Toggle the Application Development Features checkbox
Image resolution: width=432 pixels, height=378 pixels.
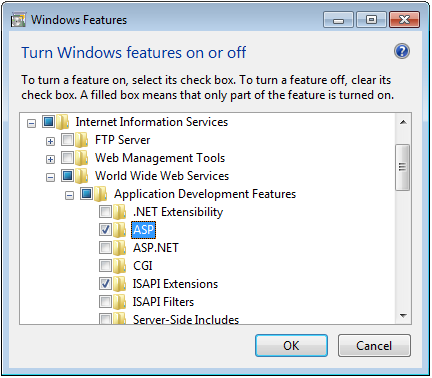tap(87, 194)
